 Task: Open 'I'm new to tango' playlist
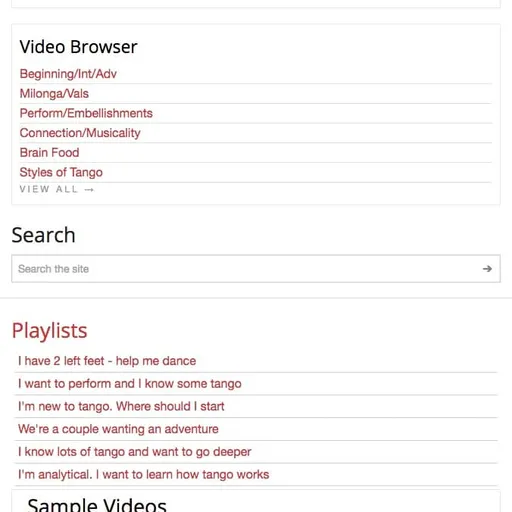pos(121,406)
